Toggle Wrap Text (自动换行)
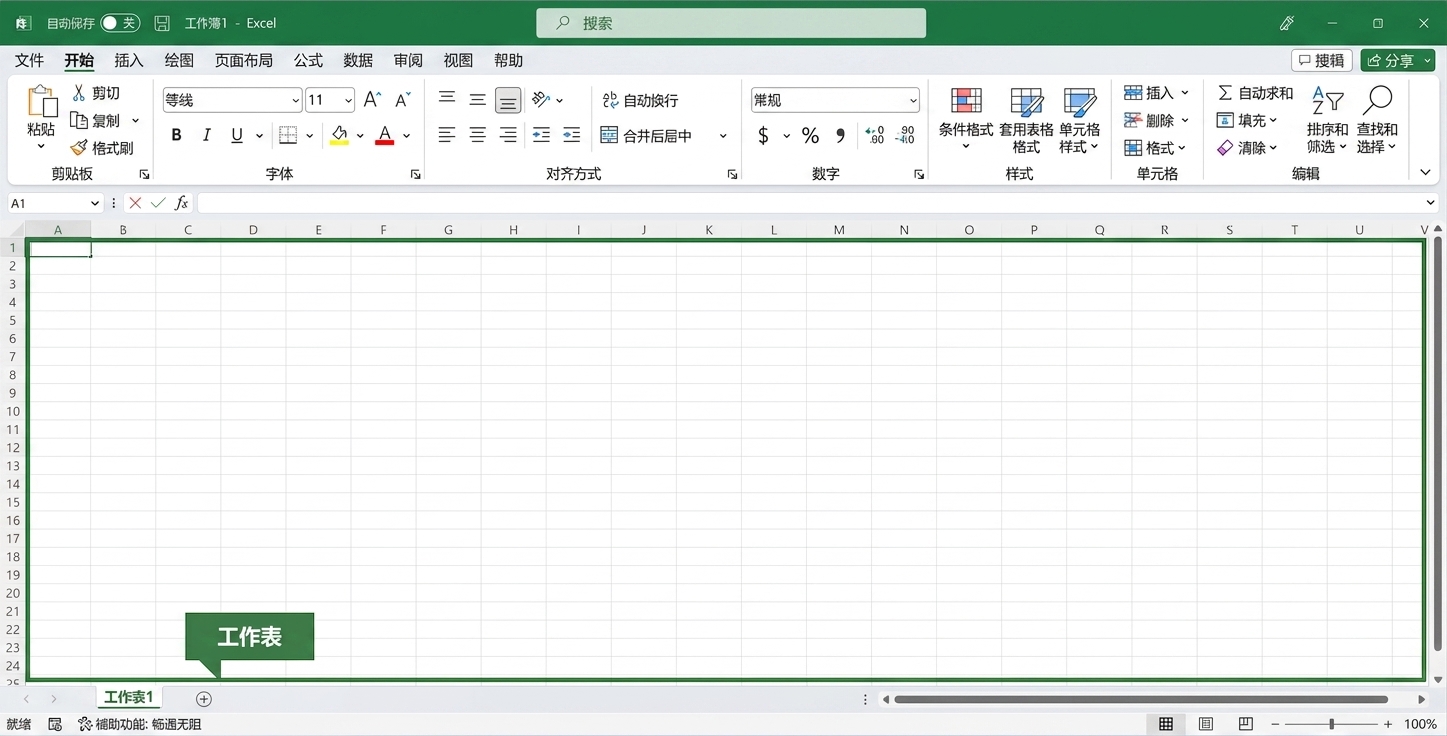Screen dimensions: 1447x736 point(640,100)
